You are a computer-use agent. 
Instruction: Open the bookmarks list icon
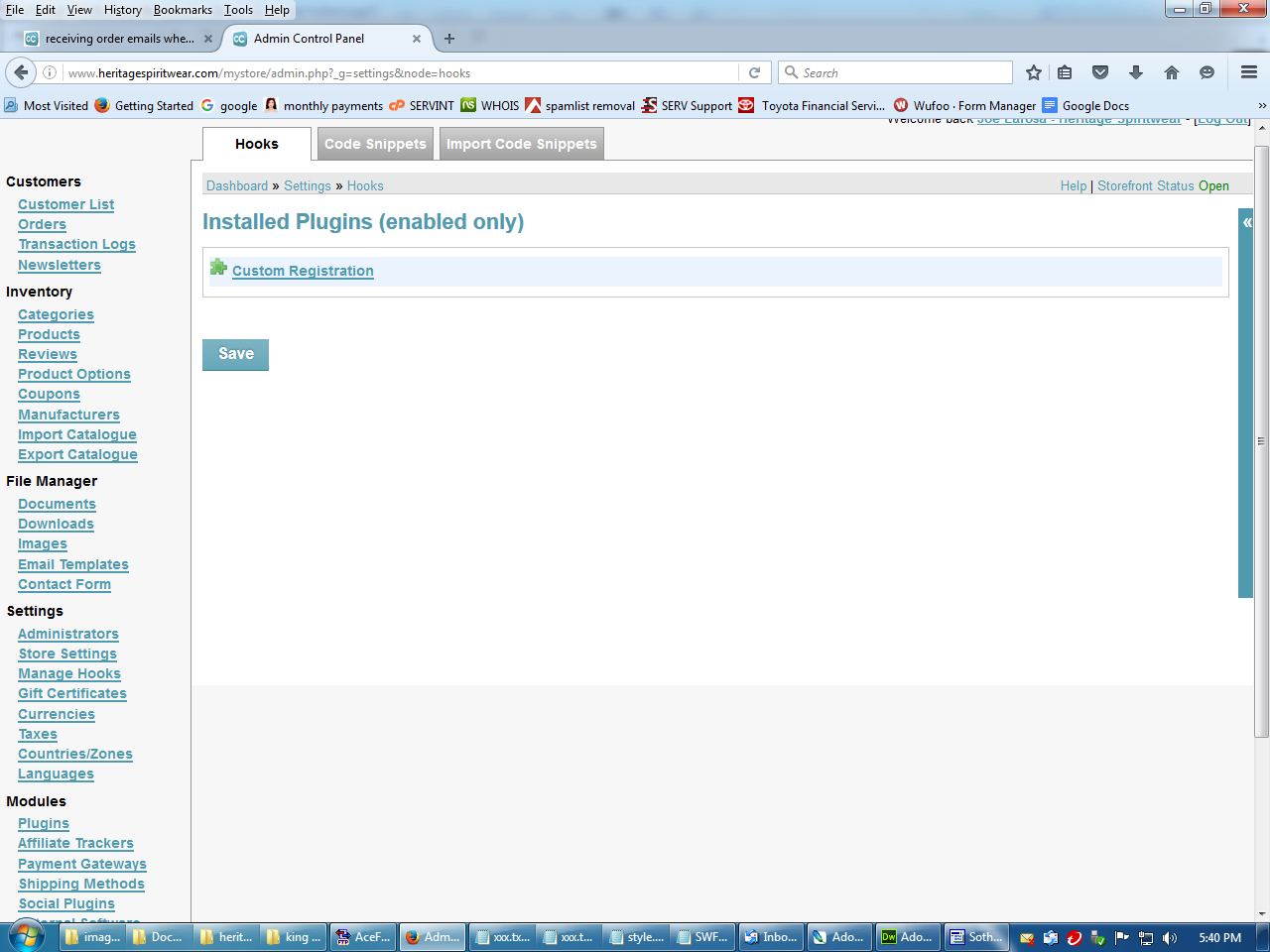tap(1065, 72)
